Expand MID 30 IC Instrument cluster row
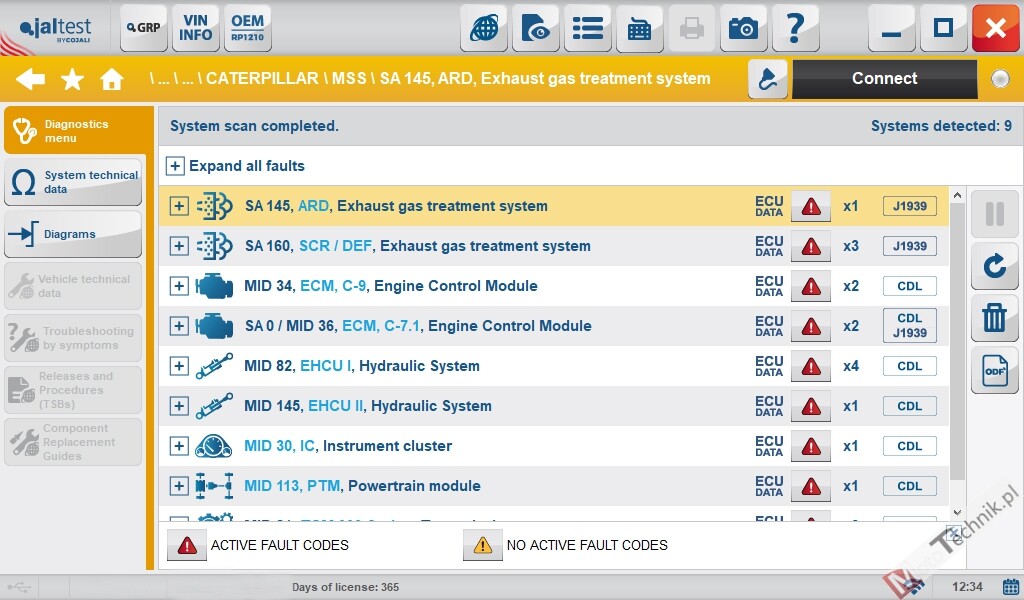The height and width of the screenshot is (600, 1024). 178,446
